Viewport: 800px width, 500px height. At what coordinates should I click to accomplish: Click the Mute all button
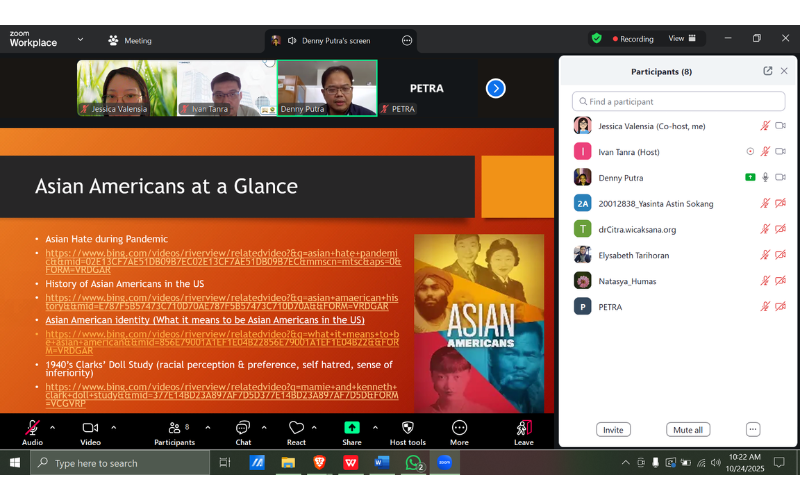687,430
